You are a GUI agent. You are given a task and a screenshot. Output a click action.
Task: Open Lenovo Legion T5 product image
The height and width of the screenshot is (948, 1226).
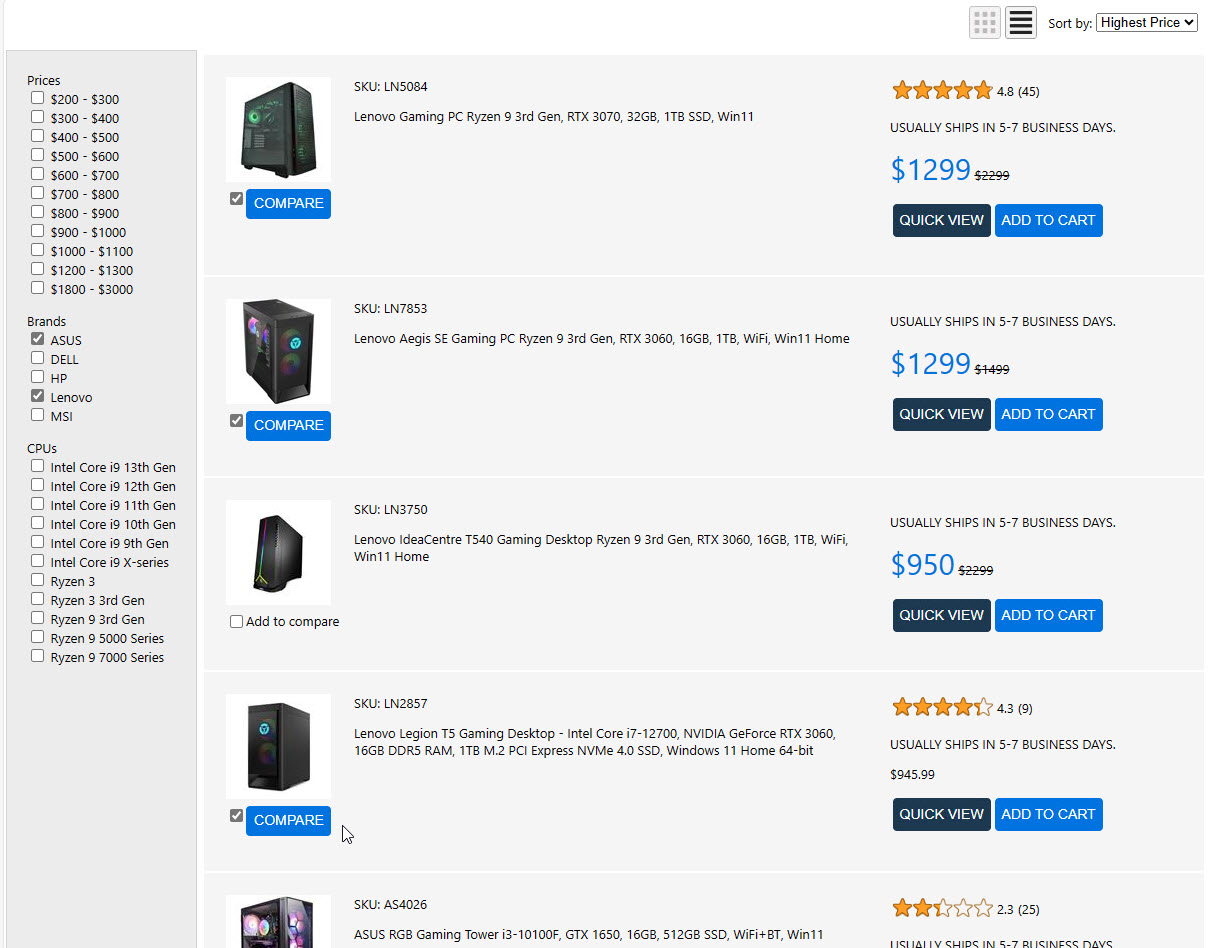pos(278,746)
